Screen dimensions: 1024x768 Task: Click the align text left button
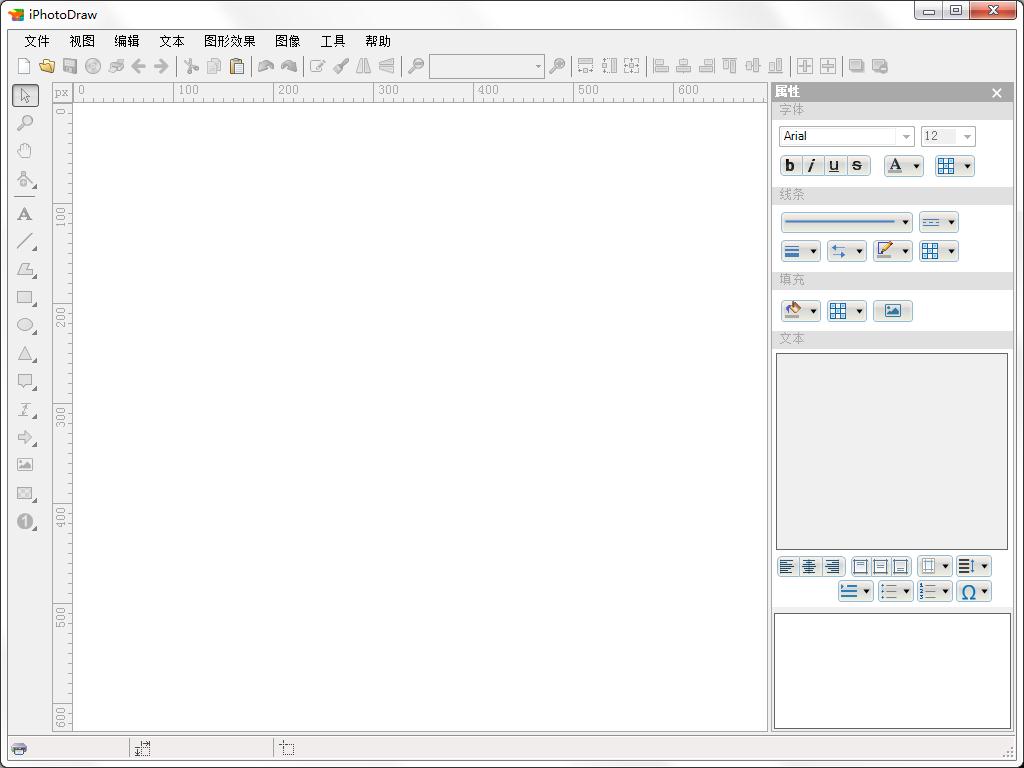pos(787,567)
